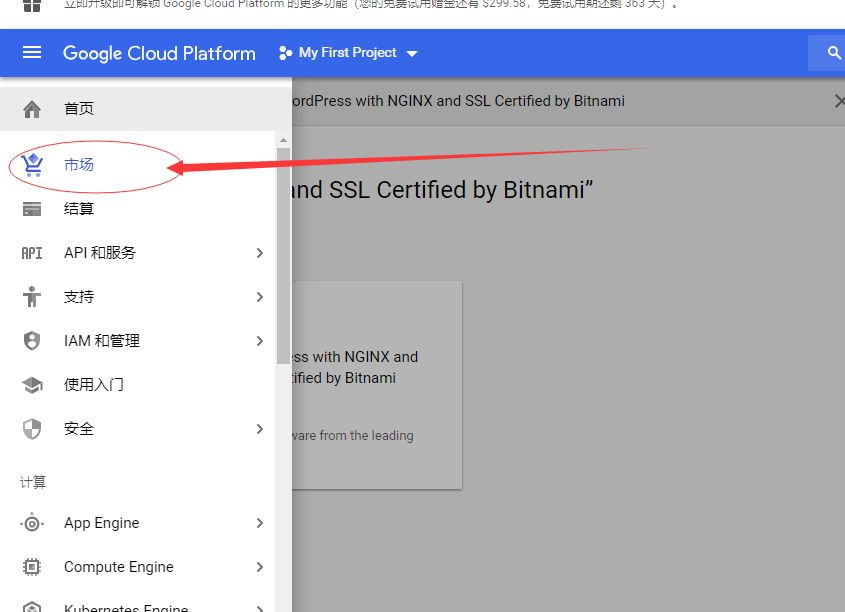Close the search bar with X
Viewport: 845px width, 612px height.
coord(839,101)
